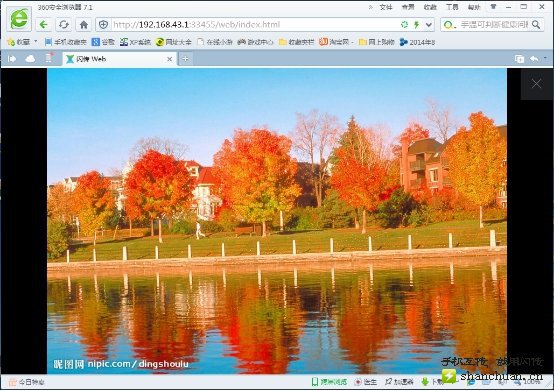
Task: Open a new tab with the plus button
Action: click(x=185, y=59)
